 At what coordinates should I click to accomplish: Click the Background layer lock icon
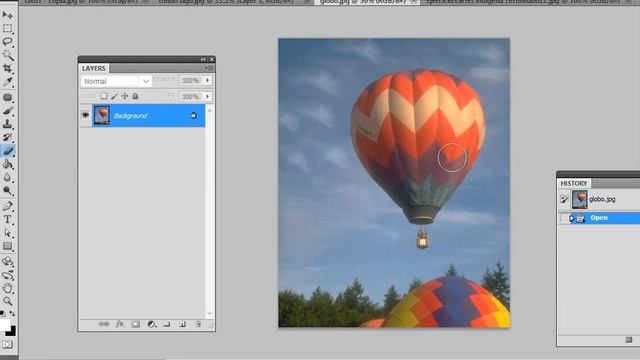coord(193,116)
